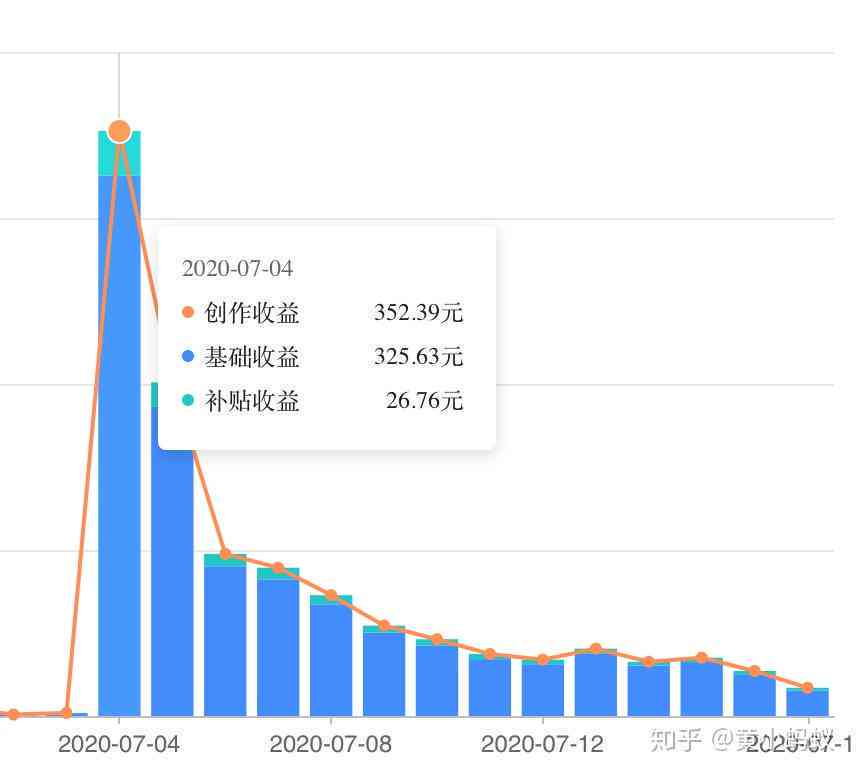The image size is (856, 774).
Task: Click the teal subsidy segment atop the 2020-07-04 bar
Action: click(120, 153)
